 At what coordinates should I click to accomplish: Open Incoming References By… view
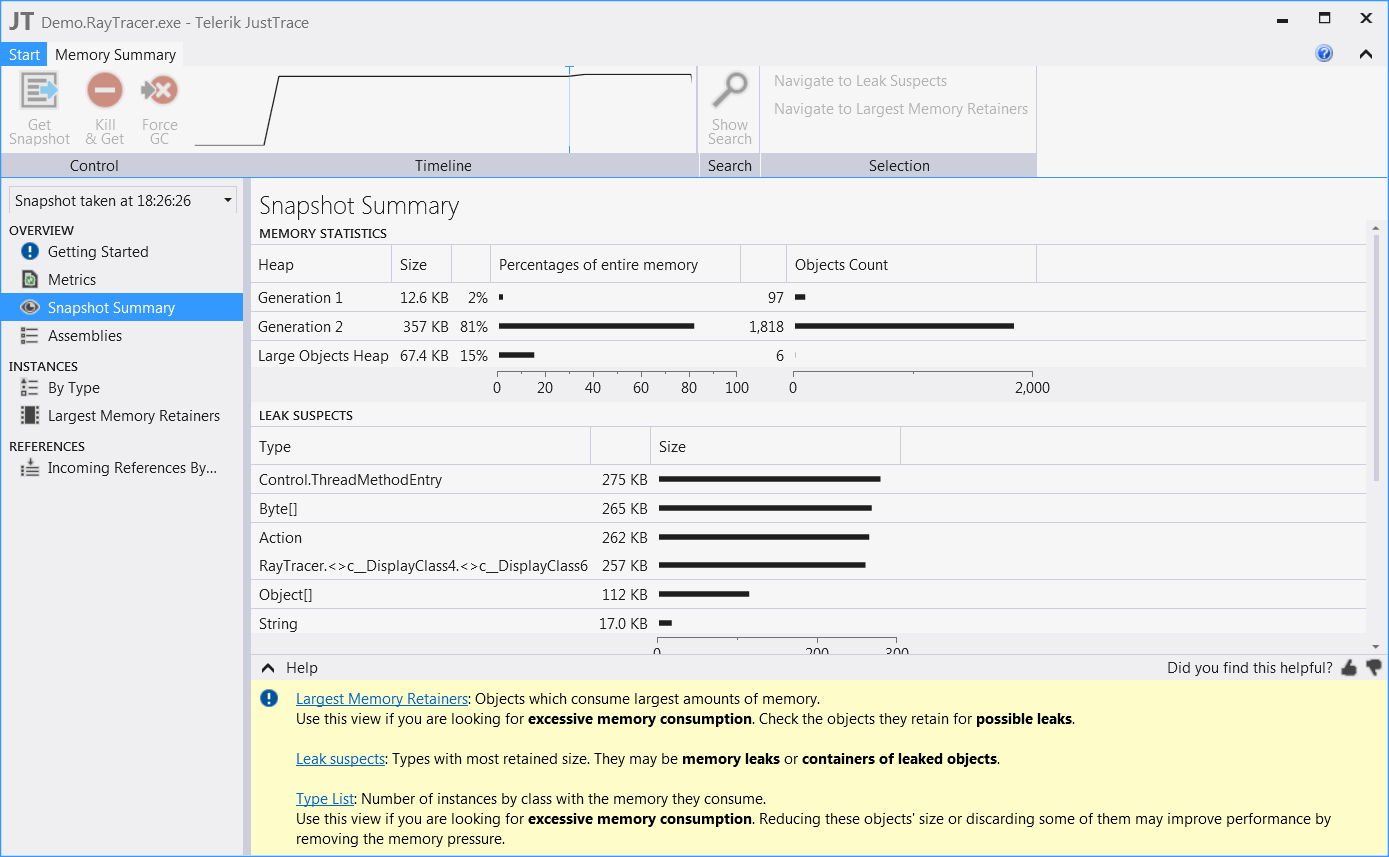pos(132,468)
